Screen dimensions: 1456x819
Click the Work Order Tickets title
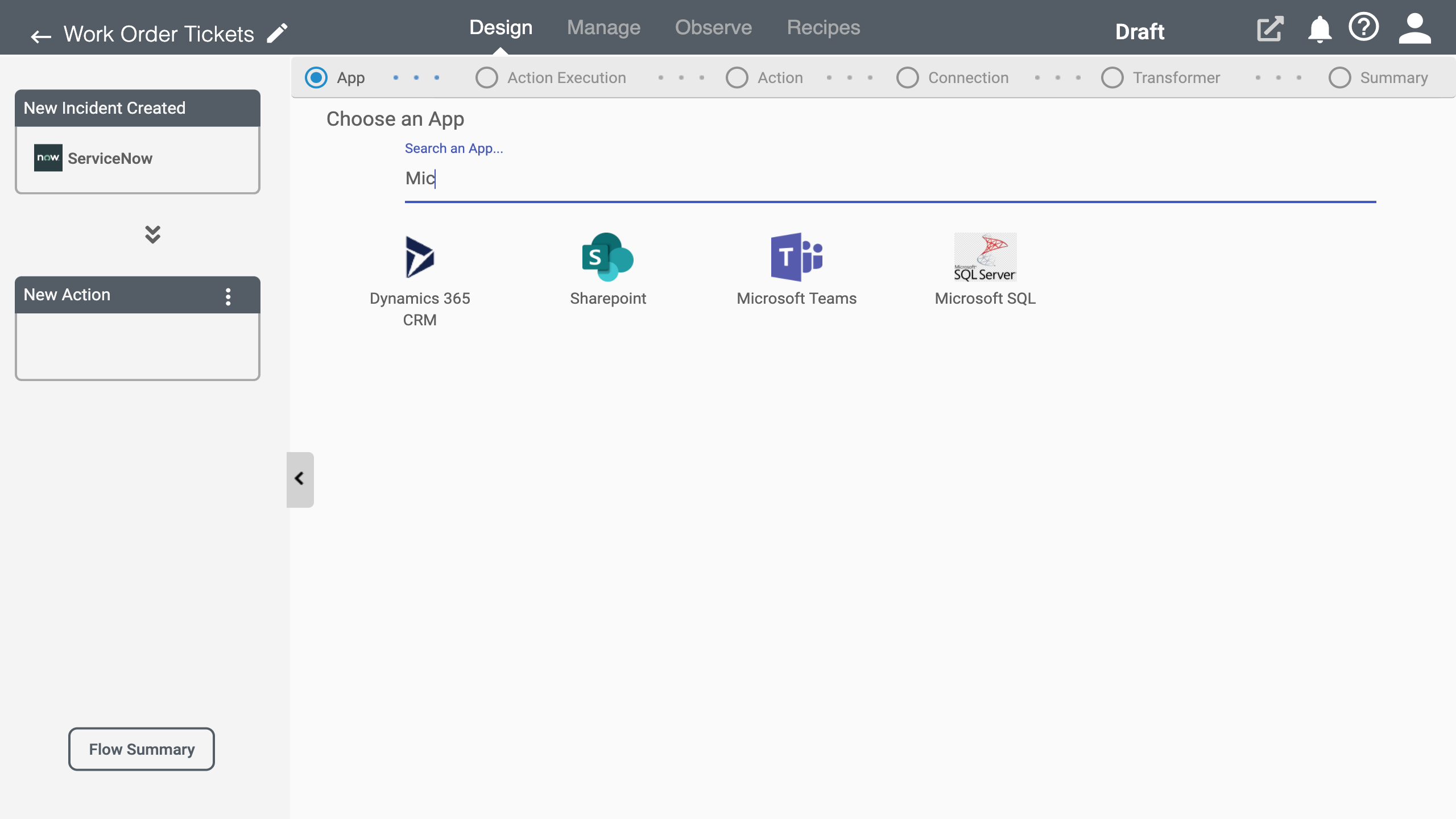click(x=159, y=34)
